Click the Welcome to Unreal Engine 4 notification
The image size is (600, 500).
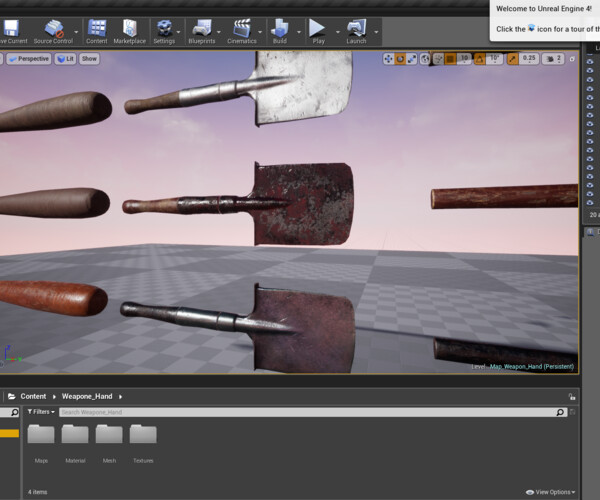point(545,19)
